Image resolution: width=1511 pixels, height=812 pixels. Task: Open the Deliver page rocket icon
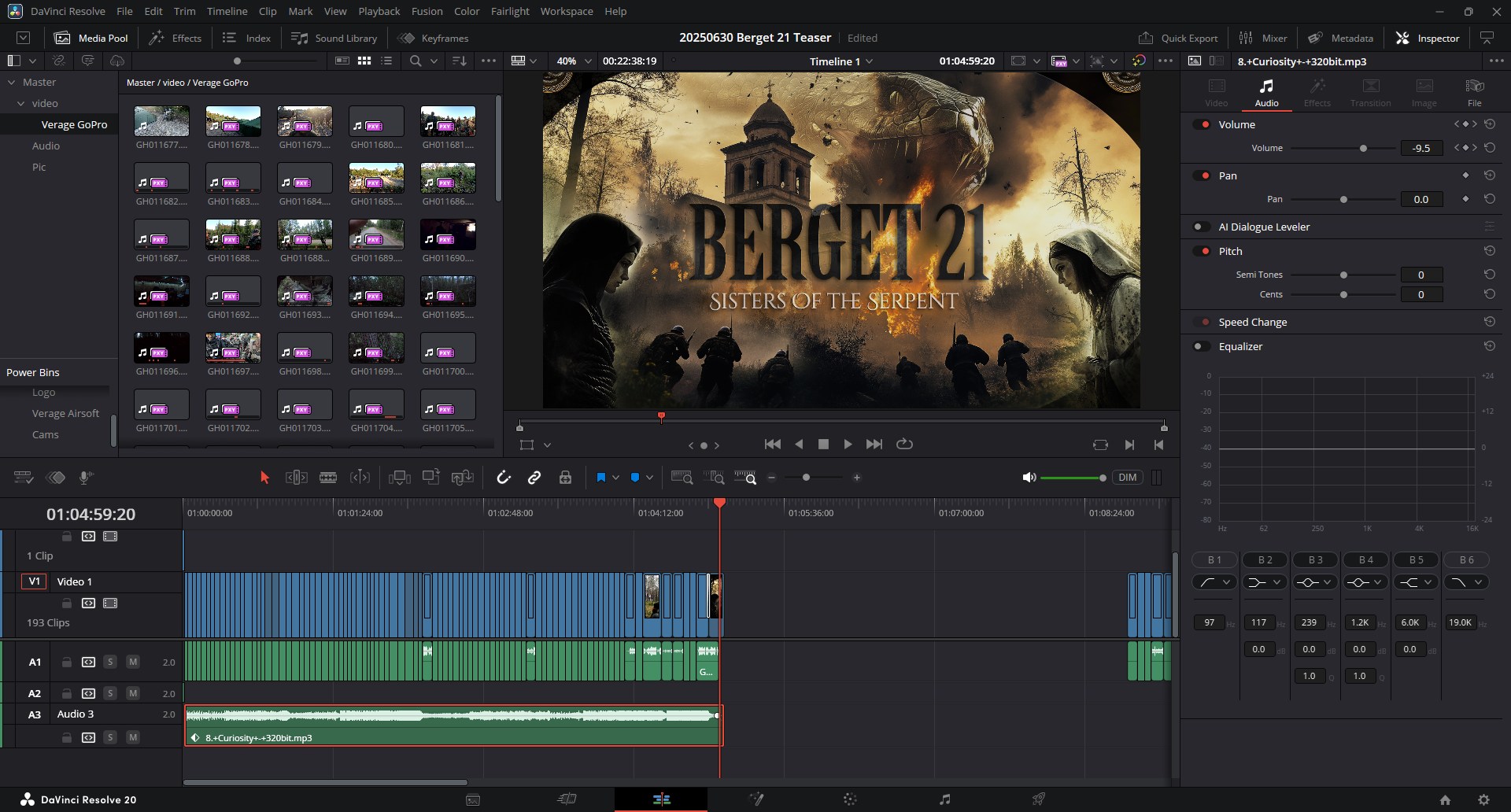(x=1039, y=799)
